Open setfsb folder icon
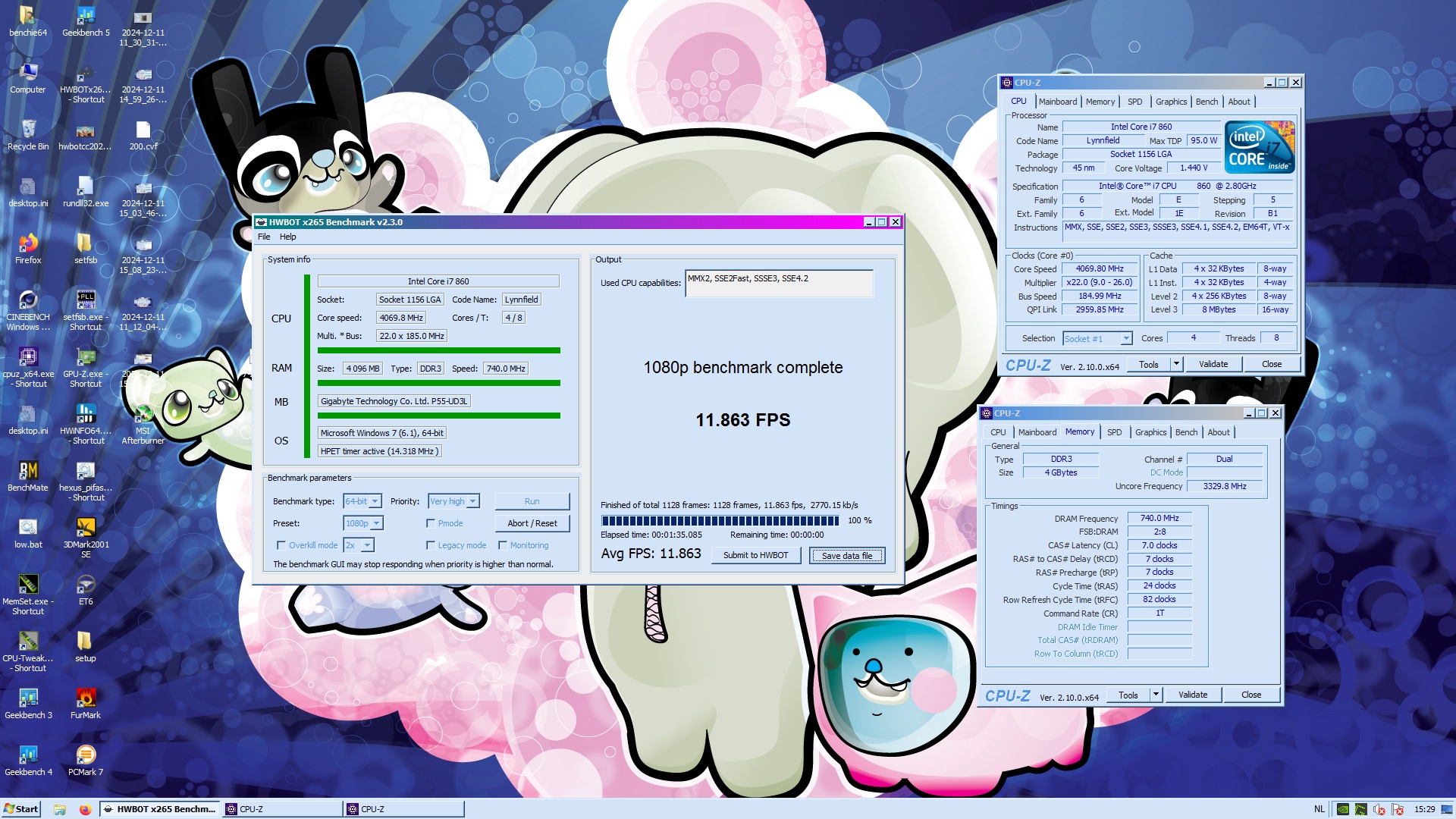 pyautogui.click(x=86, y=248)
